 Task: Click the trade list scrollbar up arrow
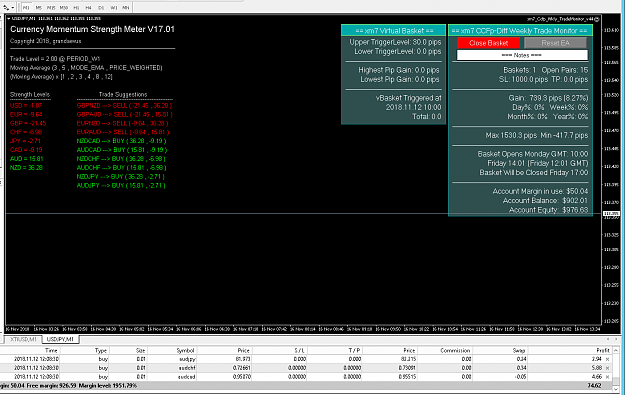pyautogui.click(x=616, y=350)
